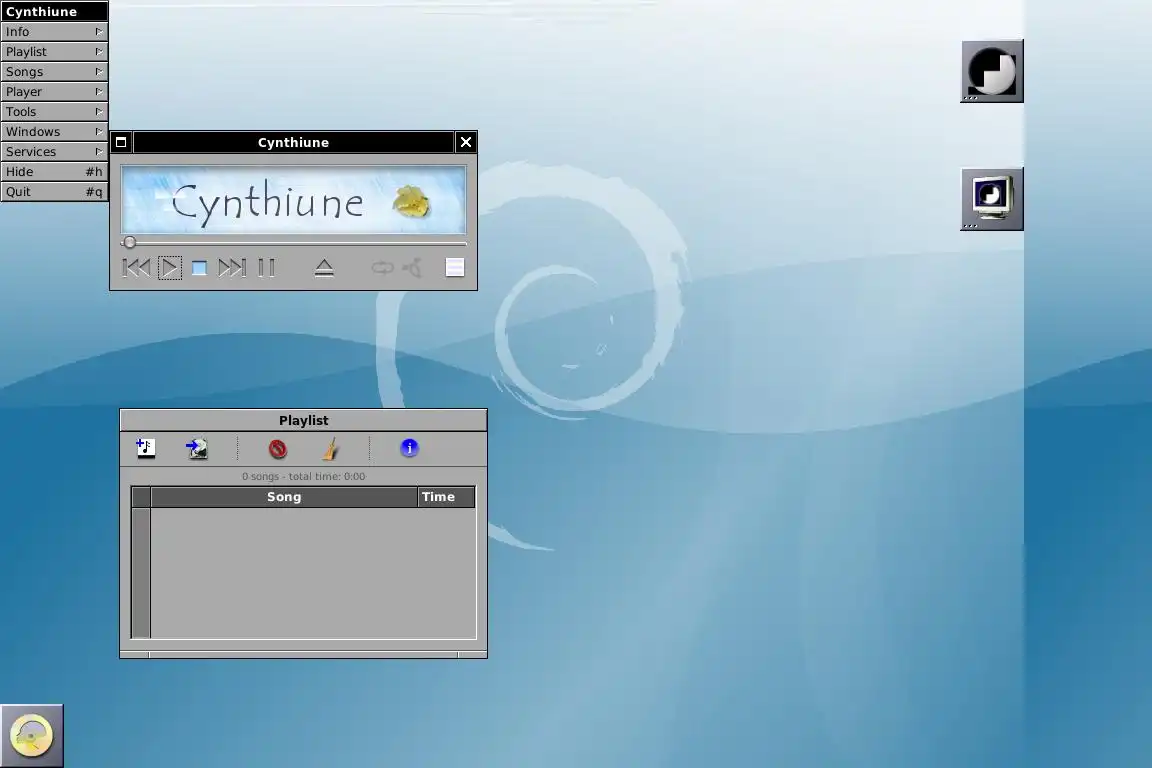The height and width of the screenshot is (768, 1152).
Task: Click the playlist window bottom resize bar
Action: click(303, 655)
